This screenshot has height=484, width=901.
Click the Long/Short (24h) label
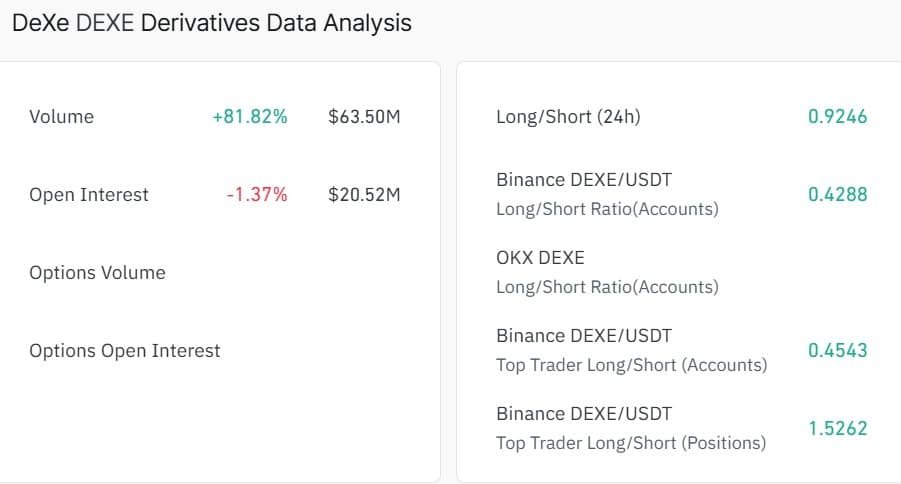coord(568,117)
